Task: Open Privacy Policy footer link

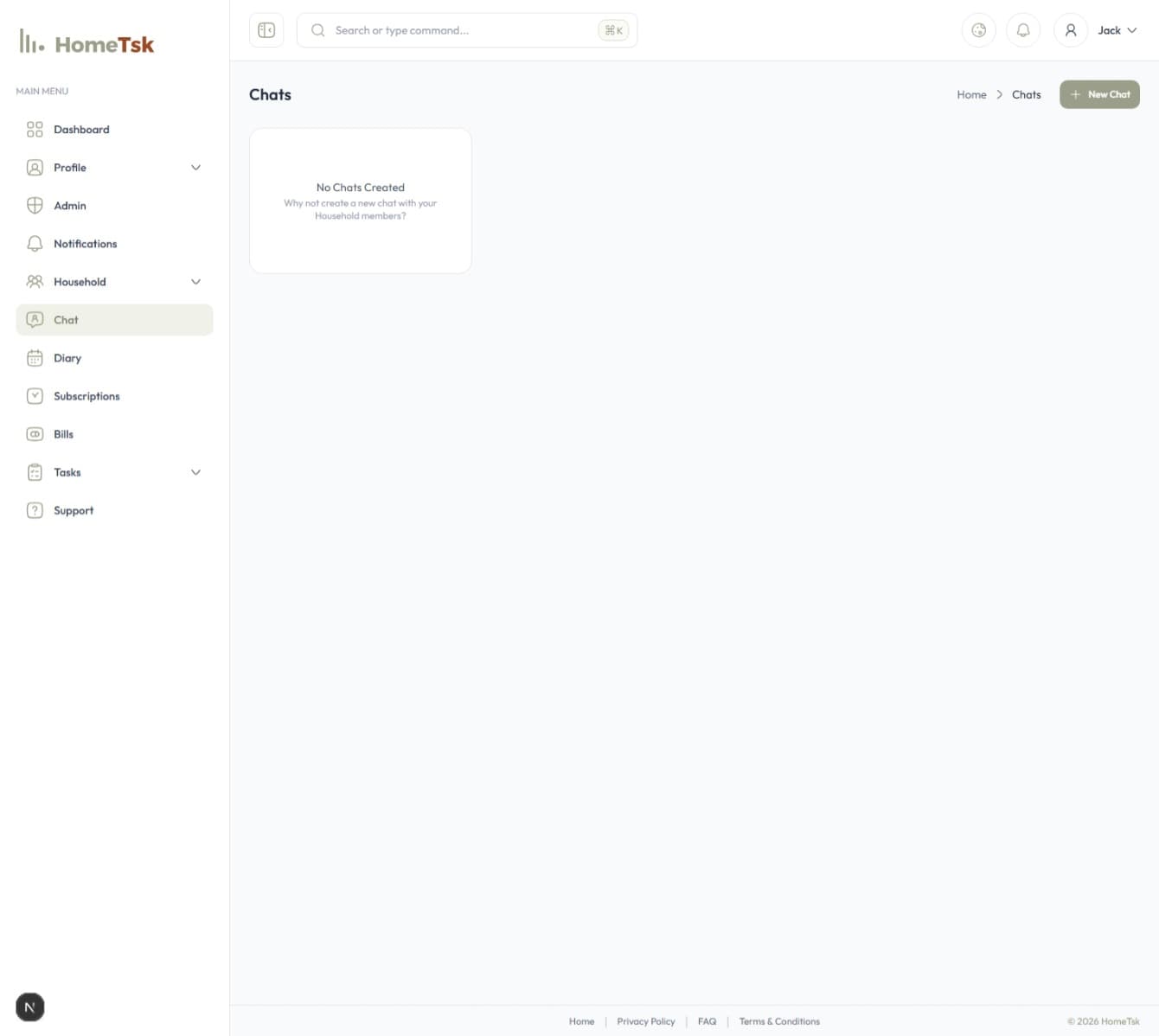Action: click(645, 1021)
